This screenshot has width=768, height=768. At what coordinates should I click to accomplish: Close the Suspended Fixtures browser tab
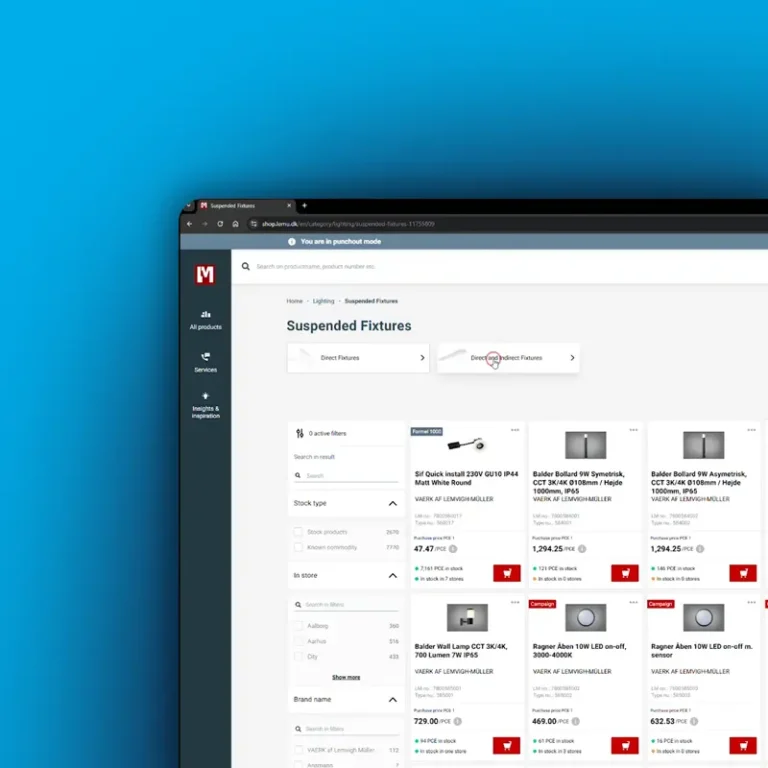[x=289, y=206]
